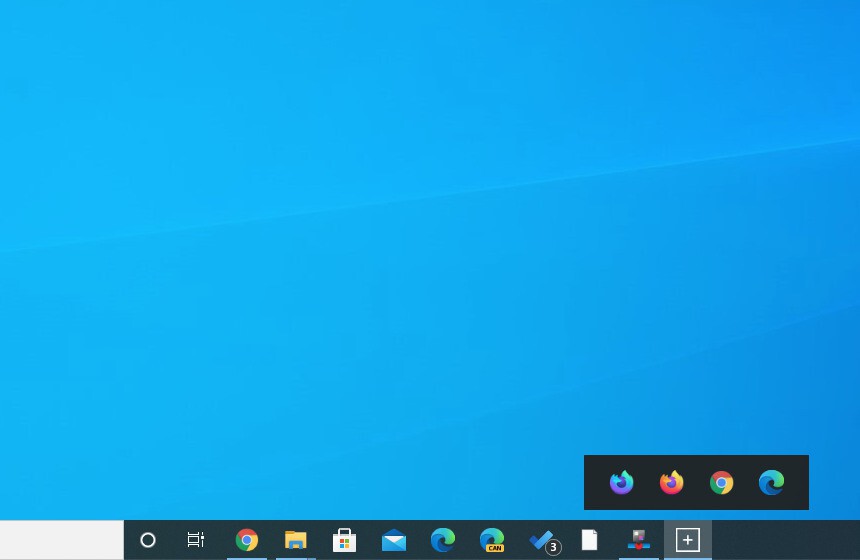Screen dimensions: 860x560
Task: Click the plus group icon on taskbar
Action: 688,540
